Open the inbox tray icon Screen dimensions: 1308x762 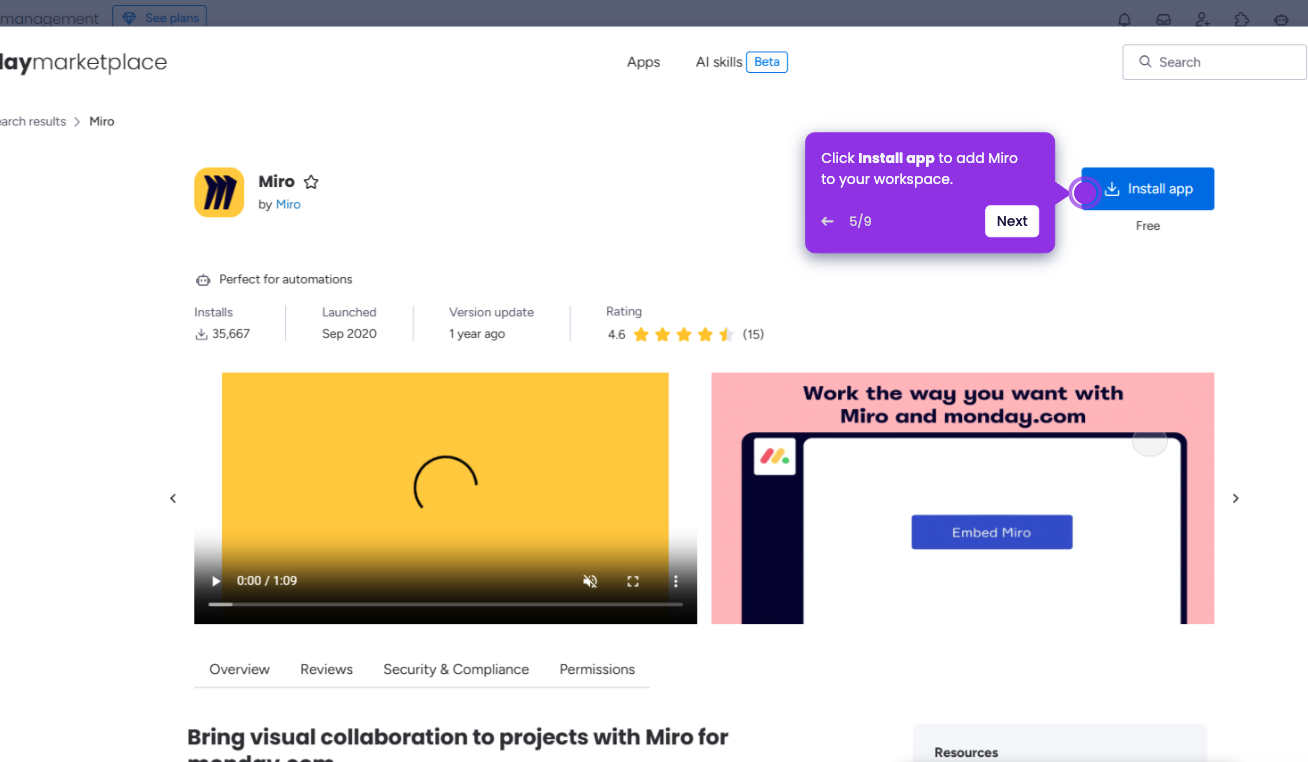pos(1163,19)
